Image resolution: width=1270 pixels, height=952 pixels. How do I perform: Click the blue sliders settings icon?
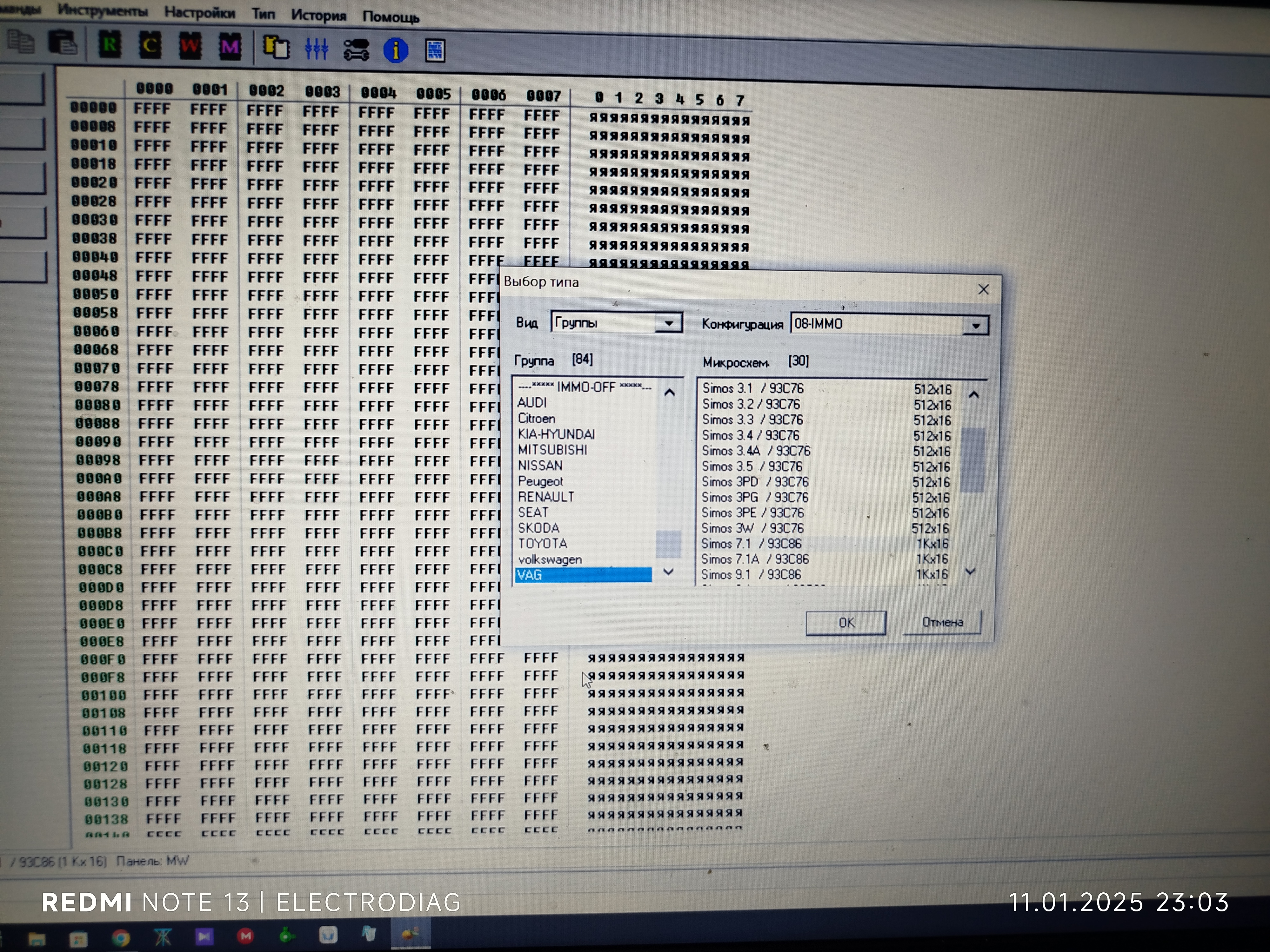316,49
